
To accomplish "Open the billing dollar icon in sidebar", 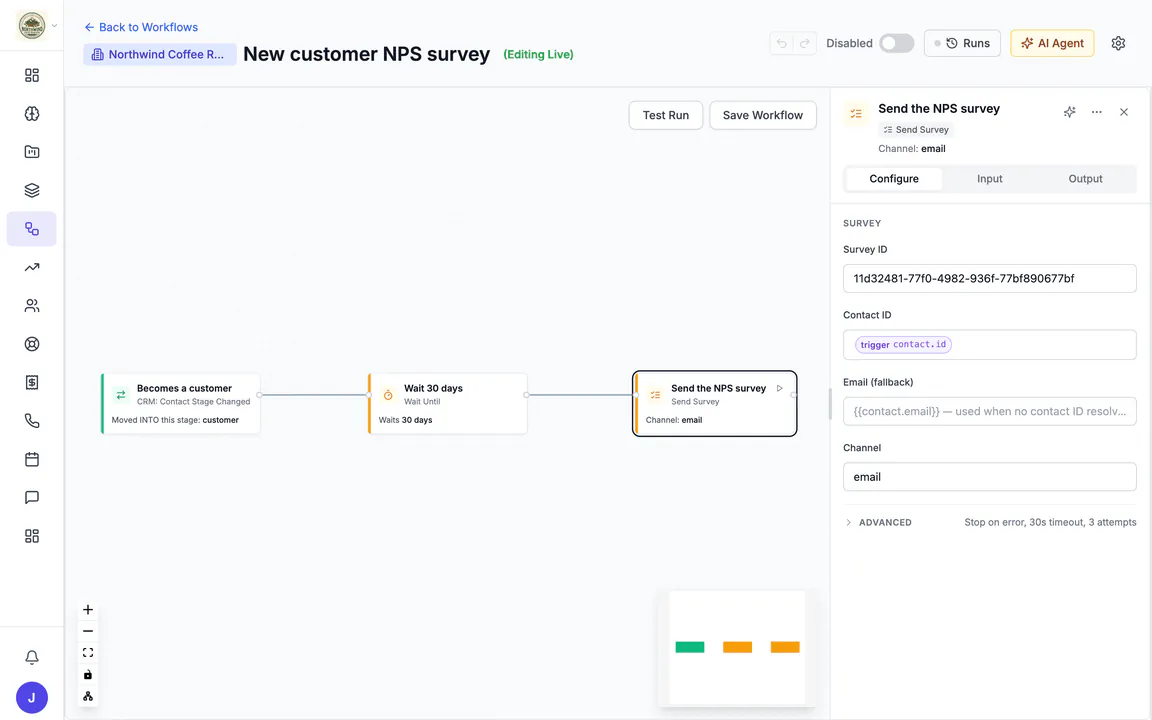I will point(32,382).
